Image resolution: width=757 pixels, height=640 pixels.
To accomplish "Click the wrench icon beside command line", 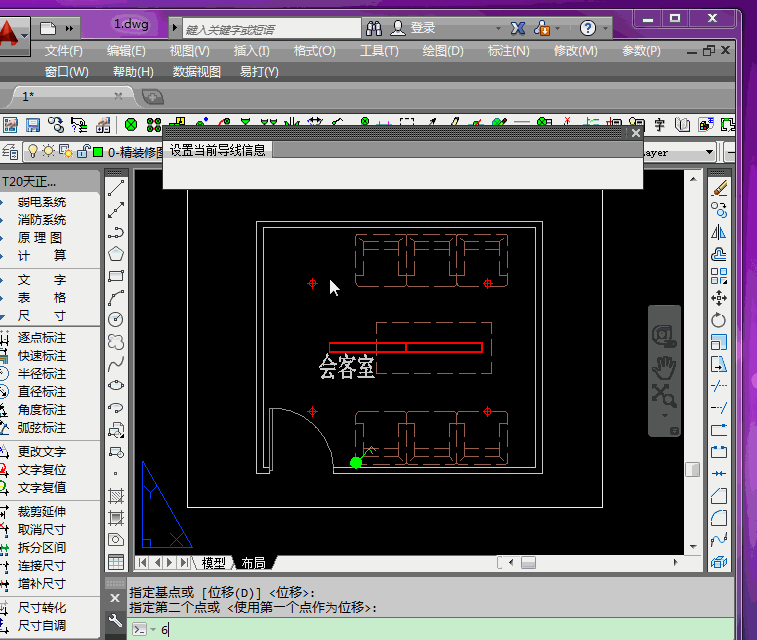I will pos(115,620).
